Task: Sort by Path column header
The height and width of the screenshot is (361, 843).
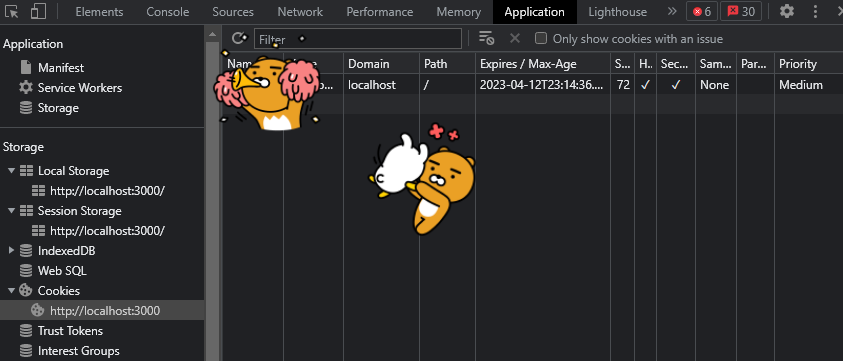Action: [447, 63]
